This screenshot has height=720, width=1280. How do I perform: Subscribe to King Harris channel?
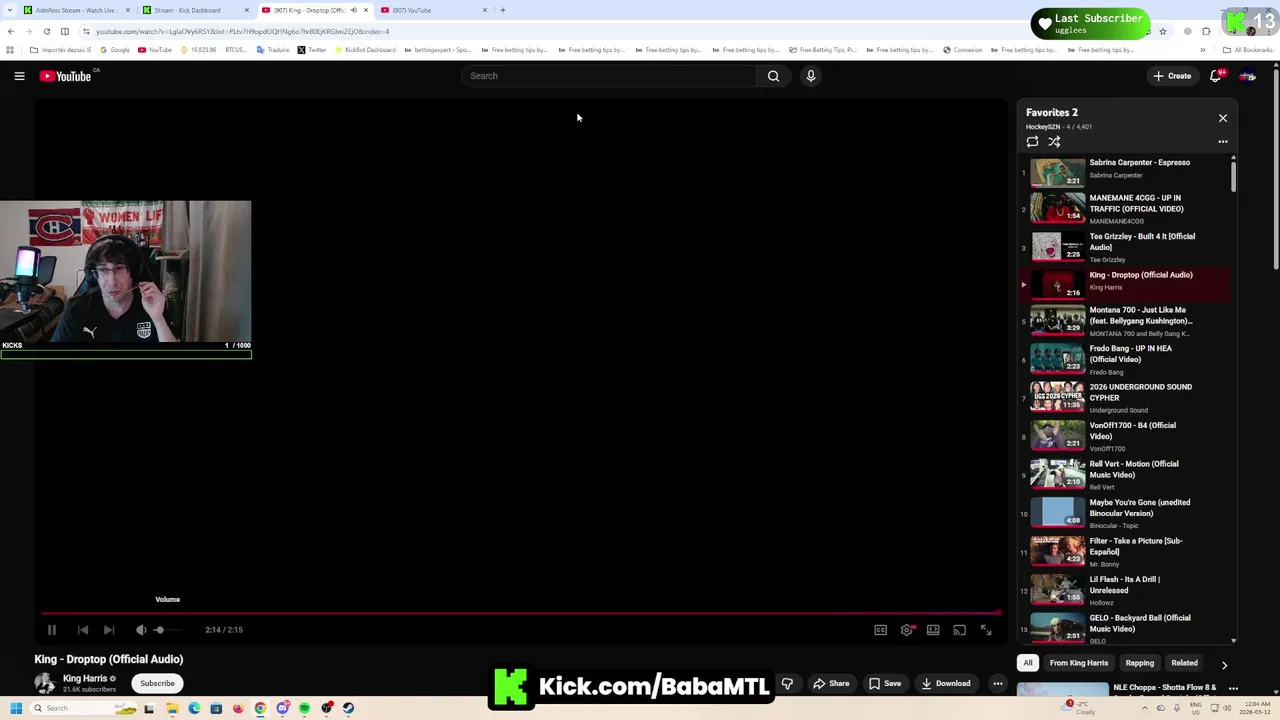coord(157,683)
